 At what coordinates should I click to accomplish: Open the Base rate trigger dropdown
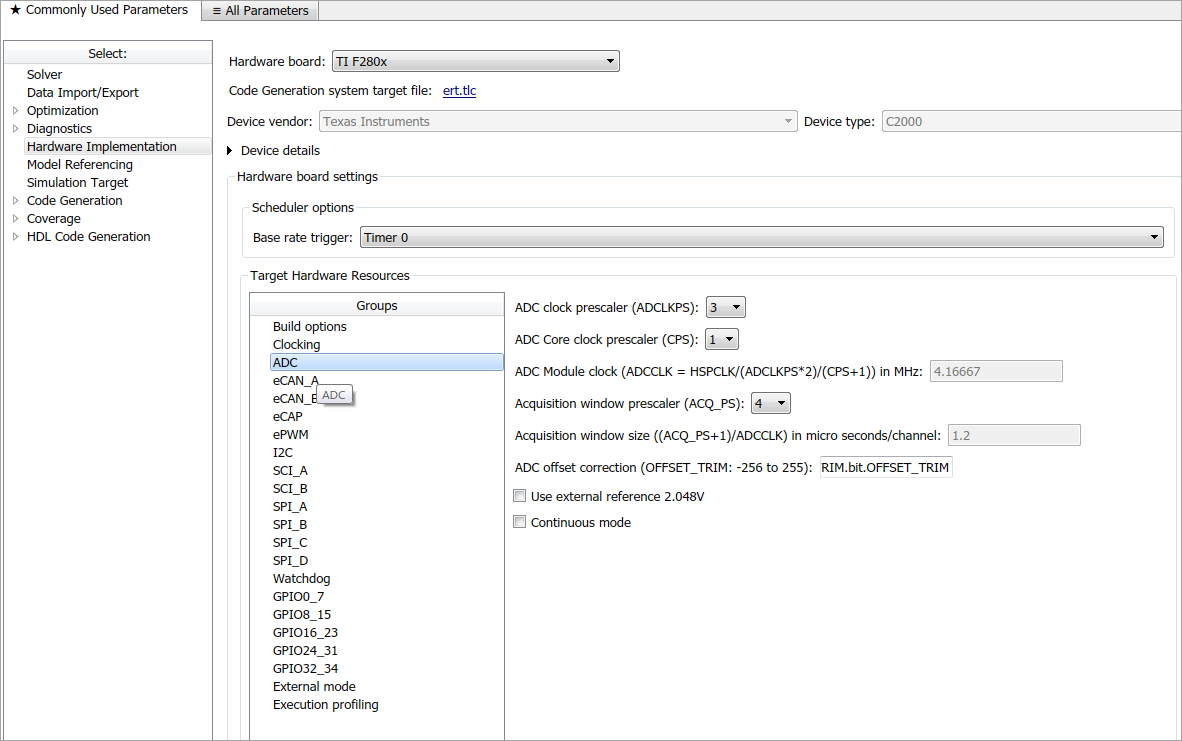click(x=760, y=238)
